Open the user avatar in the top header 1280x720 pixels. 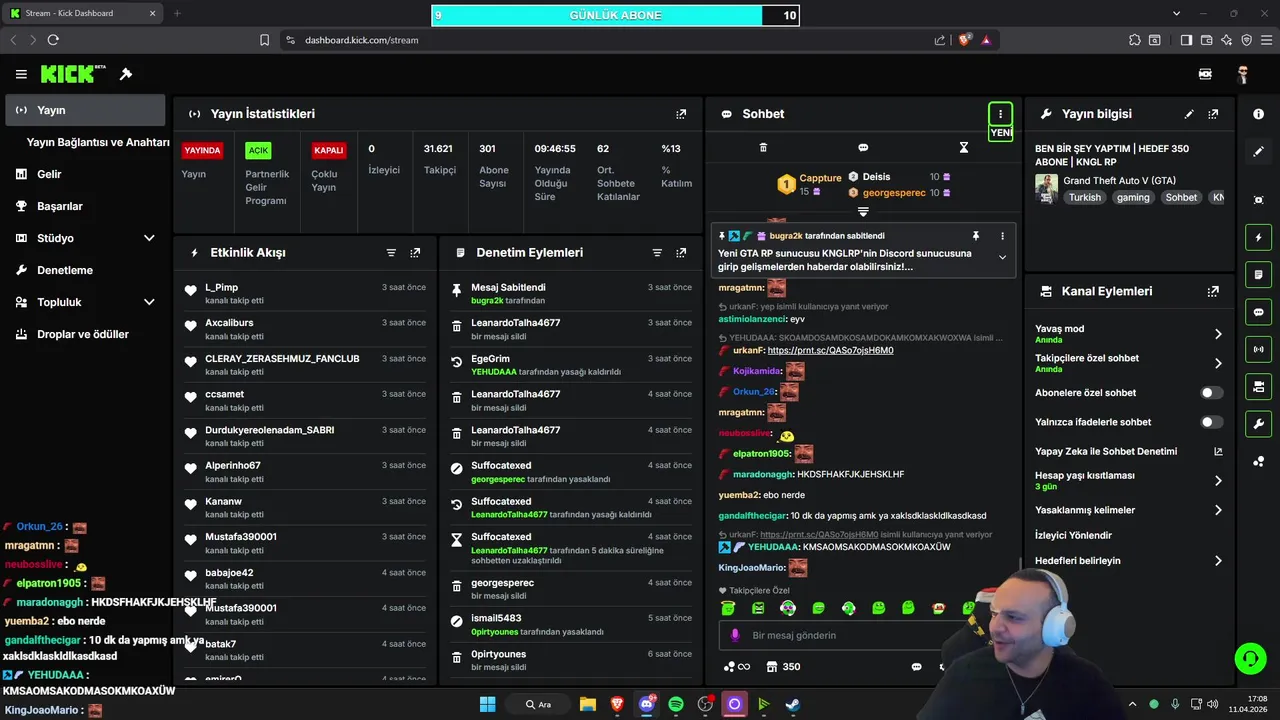point(1243,74)
